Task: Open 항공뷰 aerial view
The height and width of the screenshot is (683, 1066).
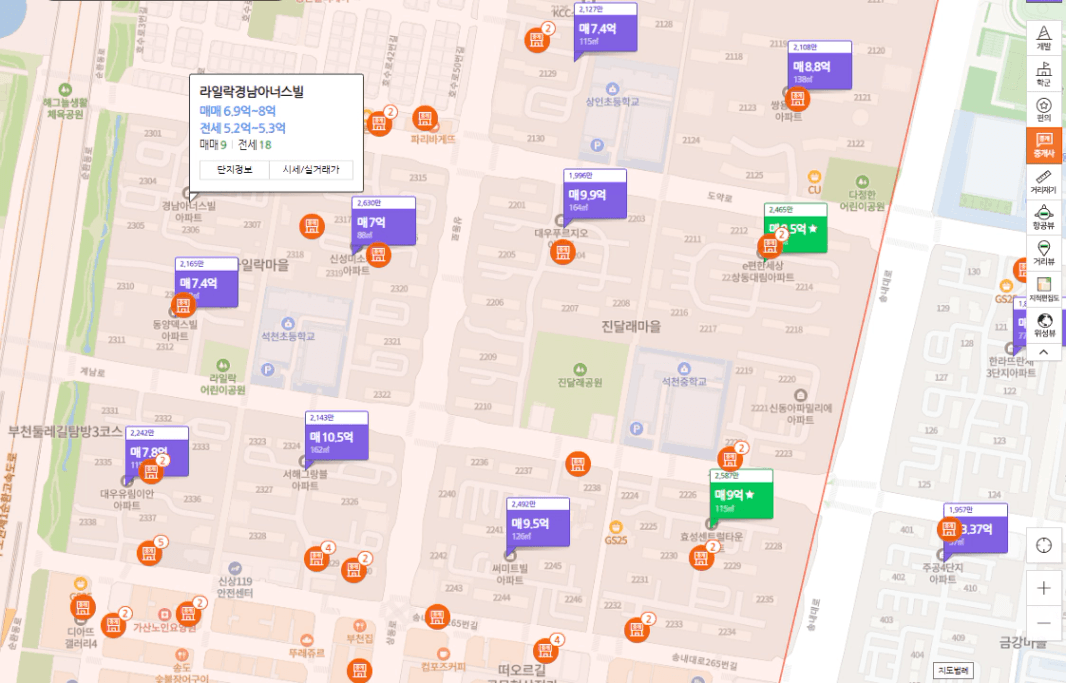Action: pyautogui.click(x=1044, y=217)
